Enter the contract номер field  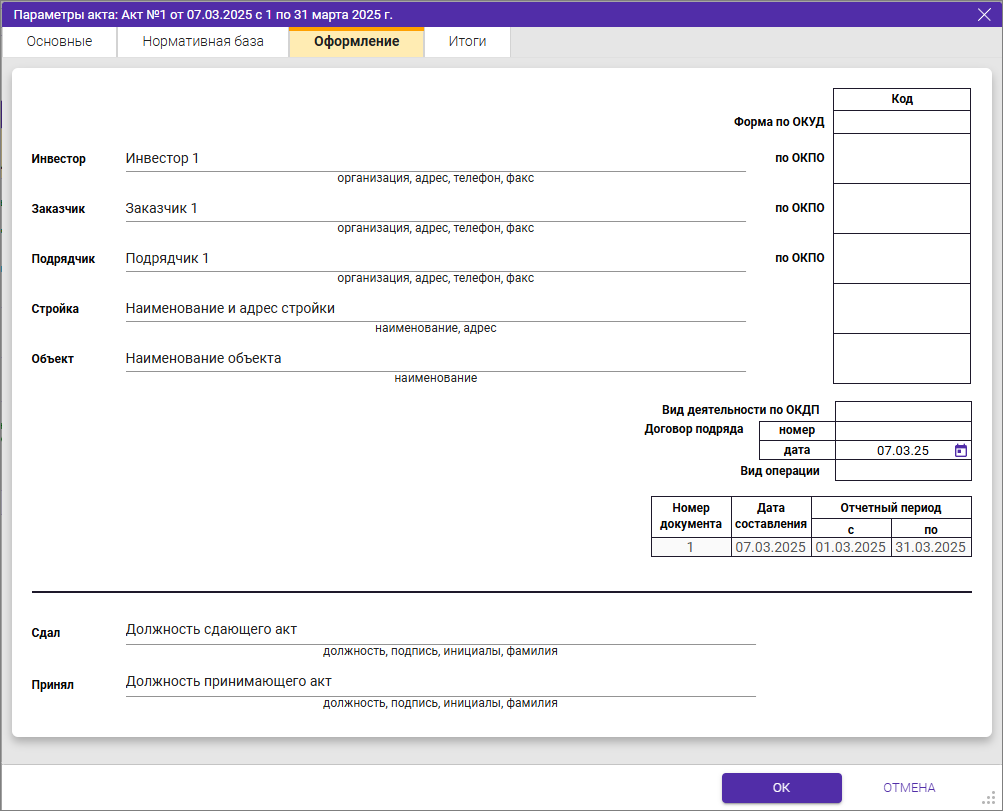click(902, 431)
